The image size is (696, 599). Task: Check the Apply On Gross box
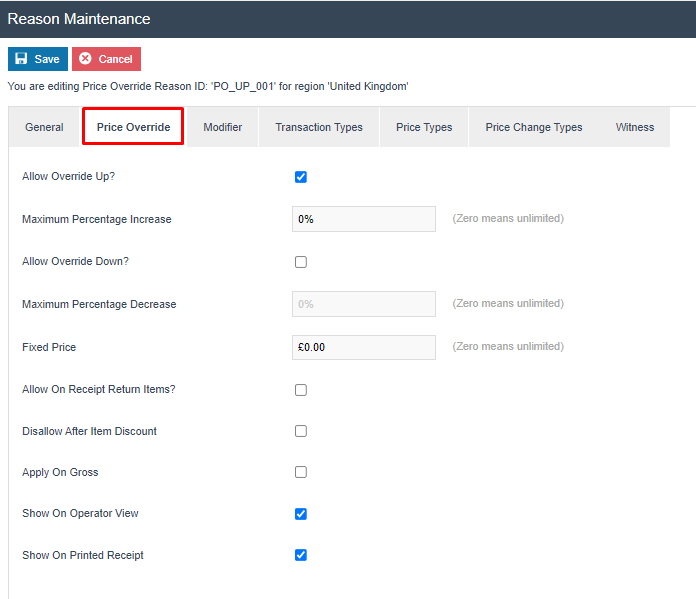click(301, 472)
